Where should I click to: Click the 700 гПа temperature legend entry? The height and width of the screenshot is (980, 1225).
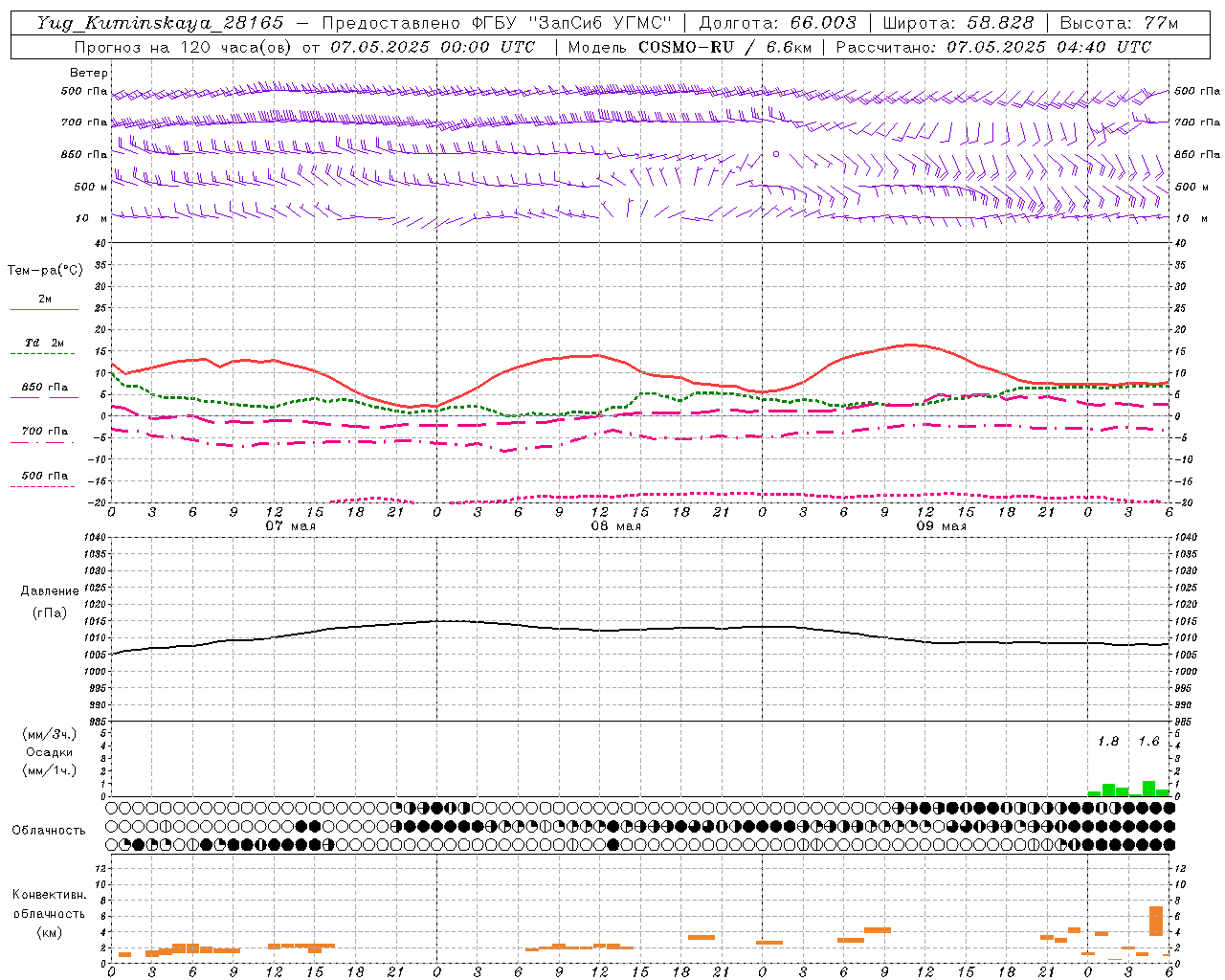[44, 432]
